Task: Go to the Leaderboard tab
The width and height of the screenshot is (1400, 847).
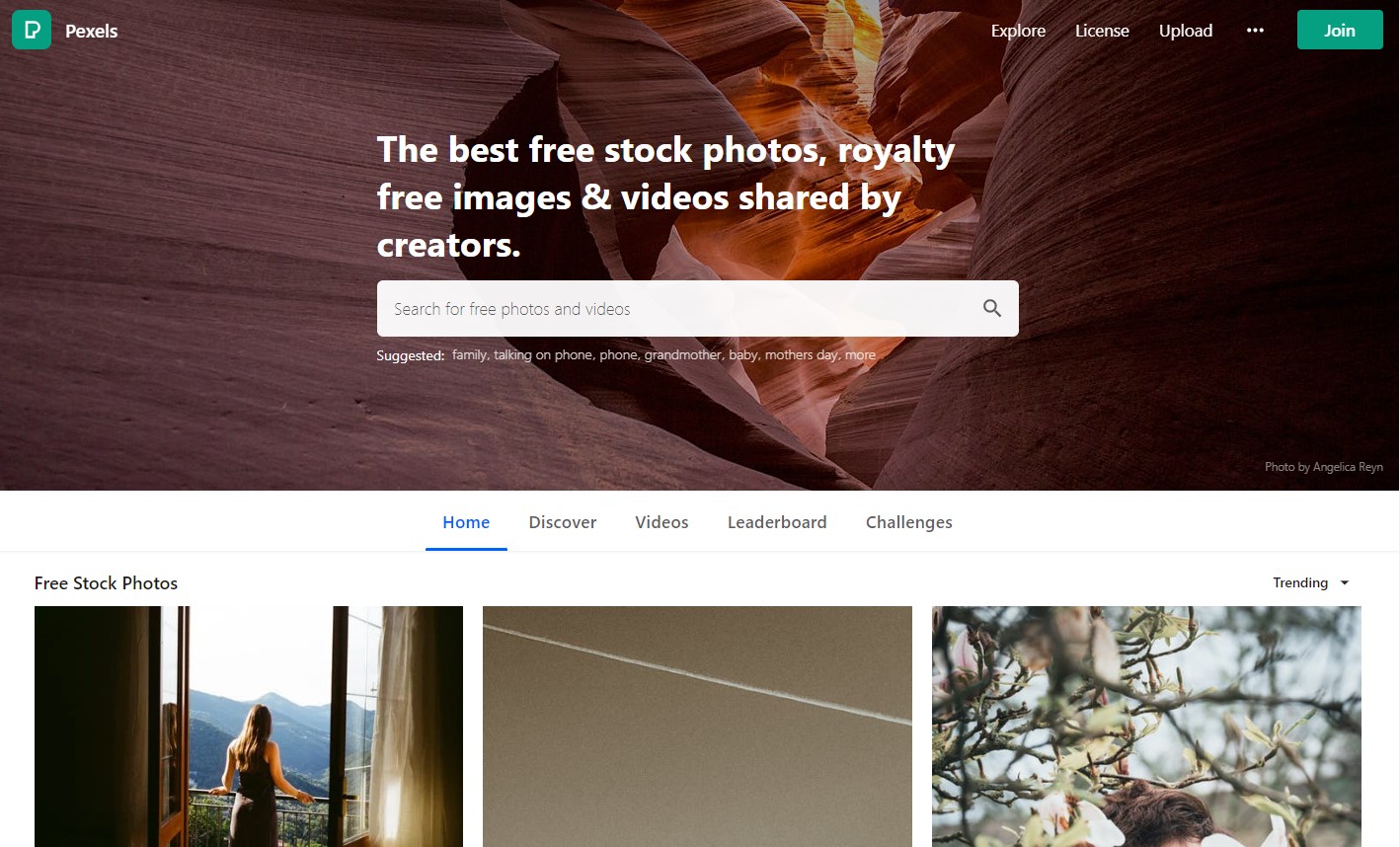Action: click(777, 522)
